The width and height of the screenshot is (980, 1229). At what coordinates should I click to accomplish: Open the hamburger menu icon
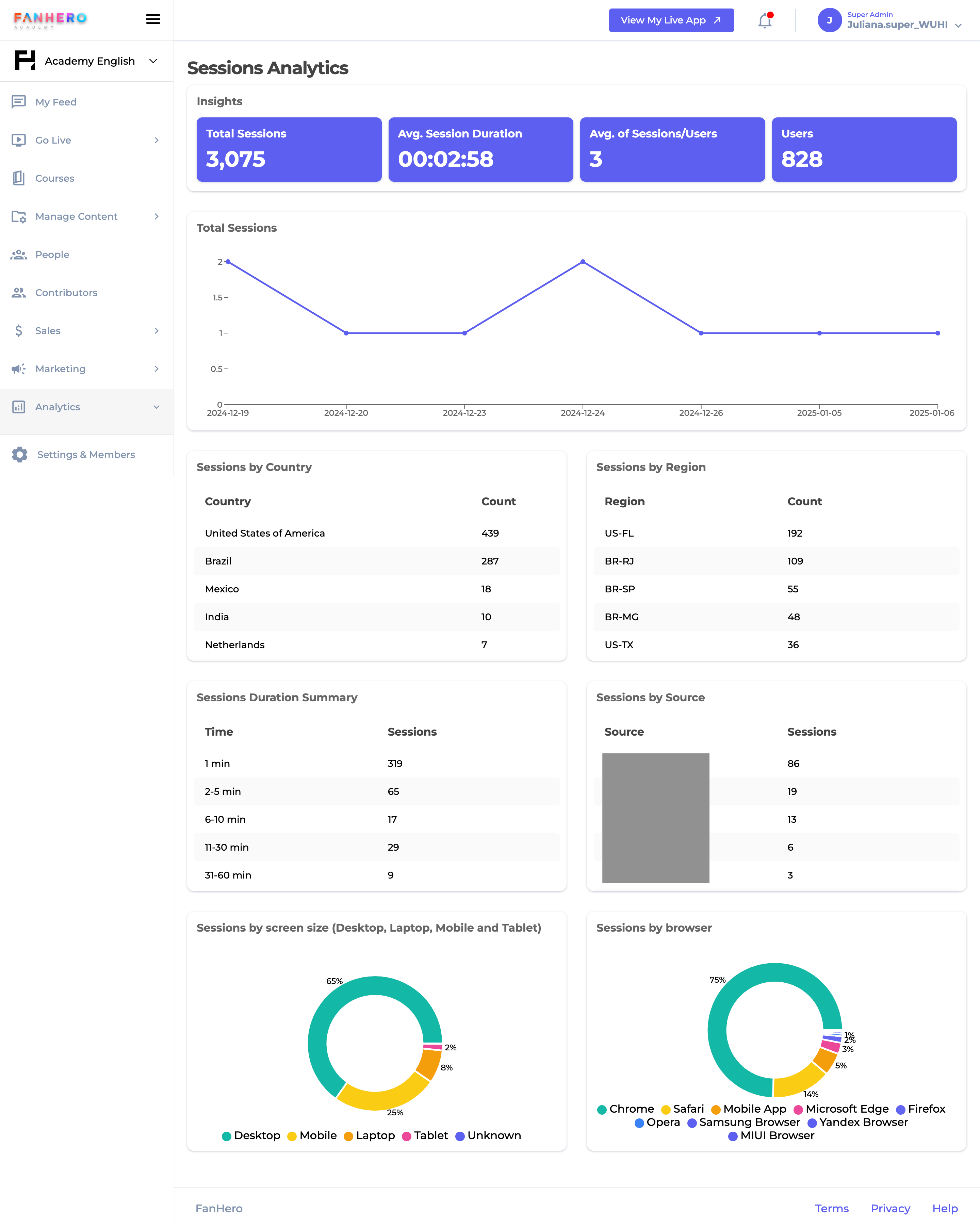[x=153, y=19]
